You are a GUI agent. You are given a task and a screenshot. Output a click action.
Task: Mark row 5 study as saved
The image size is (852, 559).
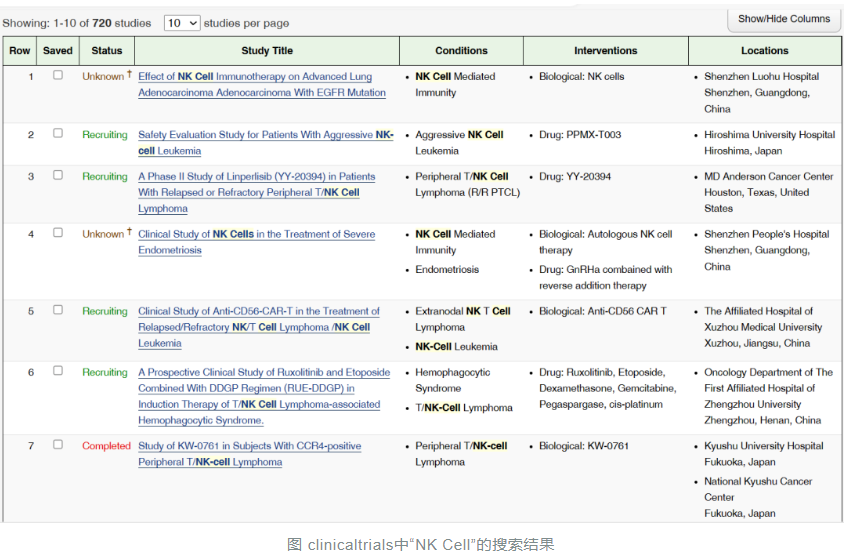[x=58, y=310]
